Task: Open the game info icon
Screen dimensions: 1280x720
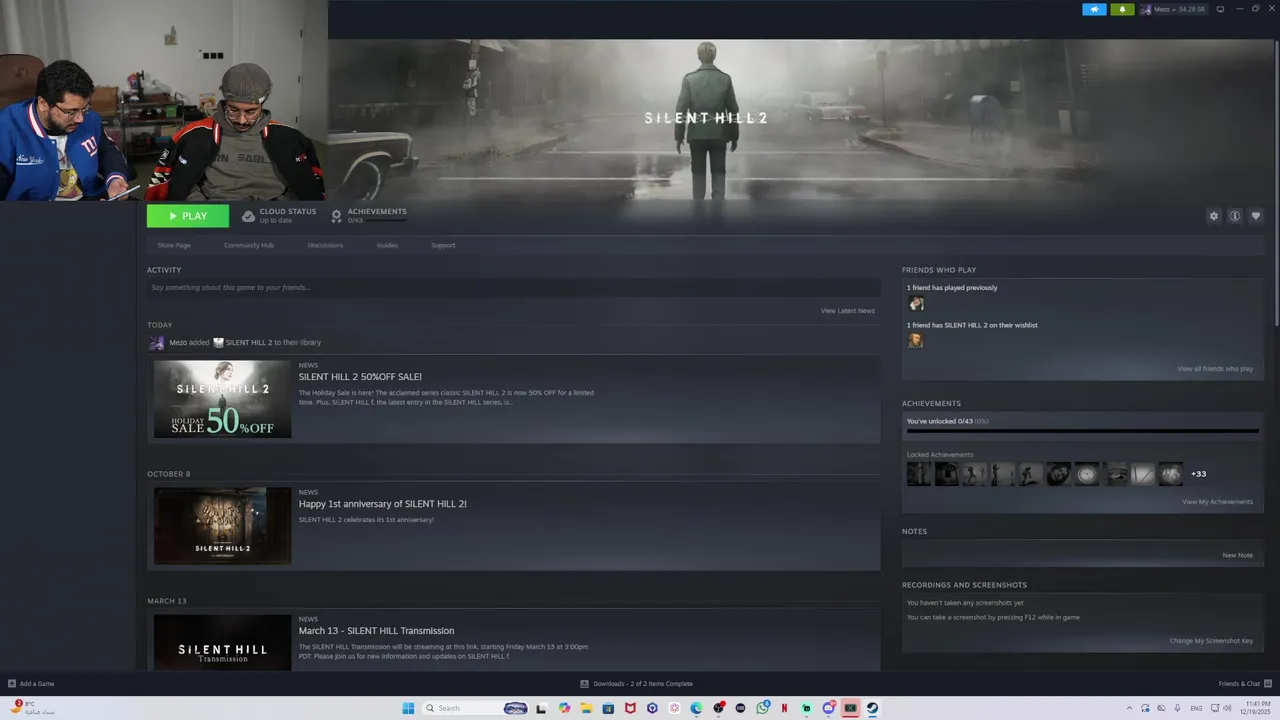Action: pyautogui.click(x=1235, y=216)
